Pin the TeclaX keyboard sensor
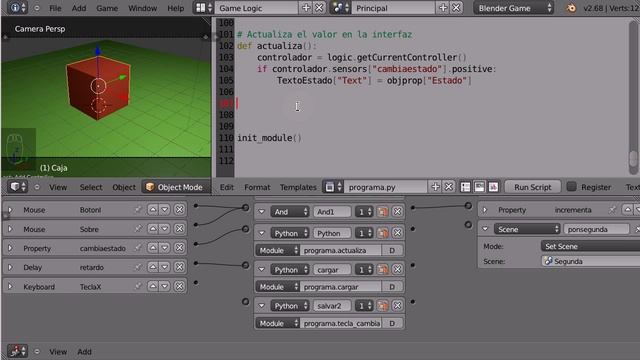The width and height of the screenshot is (640, 360). point(138,286)
